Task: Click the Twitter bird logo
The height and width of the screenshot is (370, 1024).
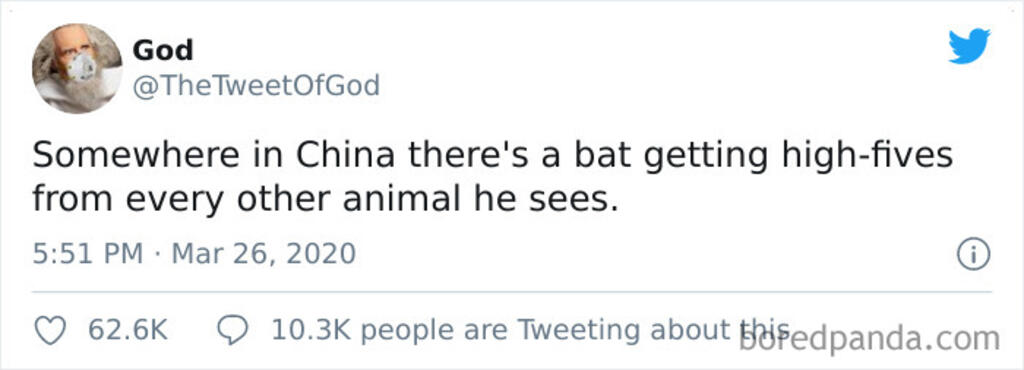Action: pos(970,46)
